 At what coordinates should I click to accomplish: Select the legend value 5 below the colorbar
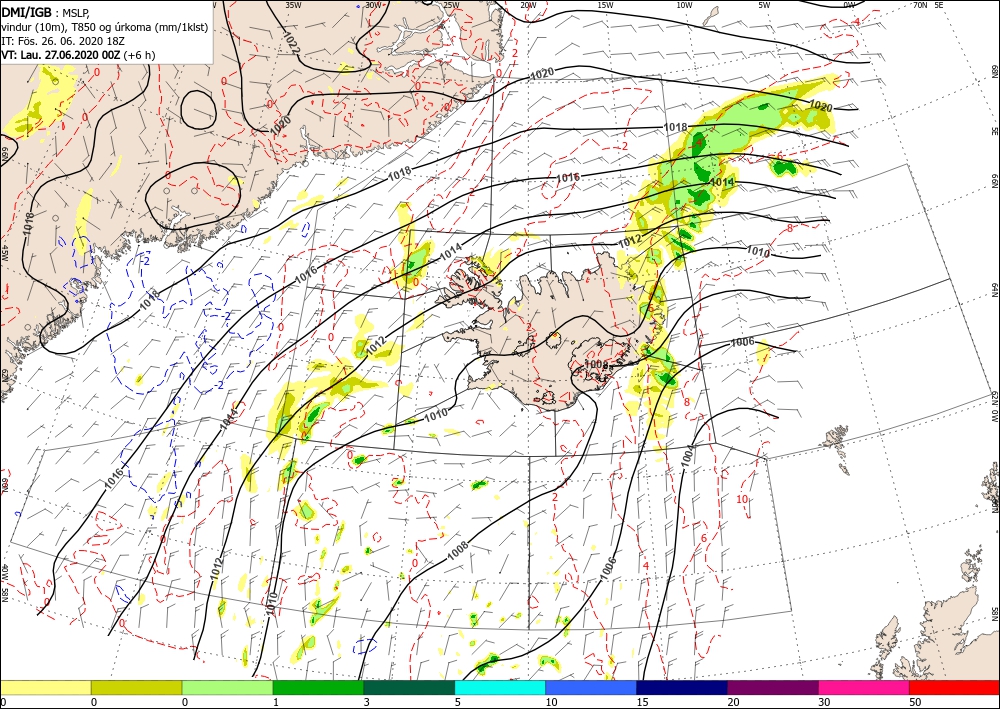[457, 703]
